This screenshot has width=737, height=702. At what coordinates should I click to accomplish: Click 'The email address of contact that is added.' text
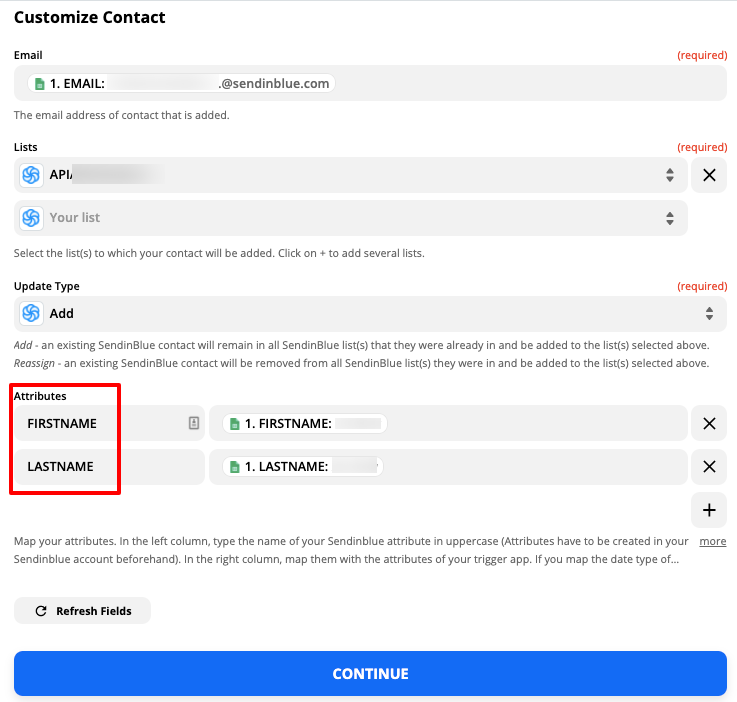122,115
